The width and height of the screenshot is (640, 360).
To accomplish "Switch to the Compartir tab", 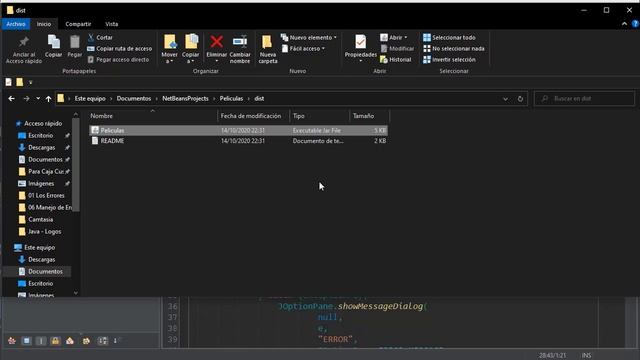I will click(78, 24).
